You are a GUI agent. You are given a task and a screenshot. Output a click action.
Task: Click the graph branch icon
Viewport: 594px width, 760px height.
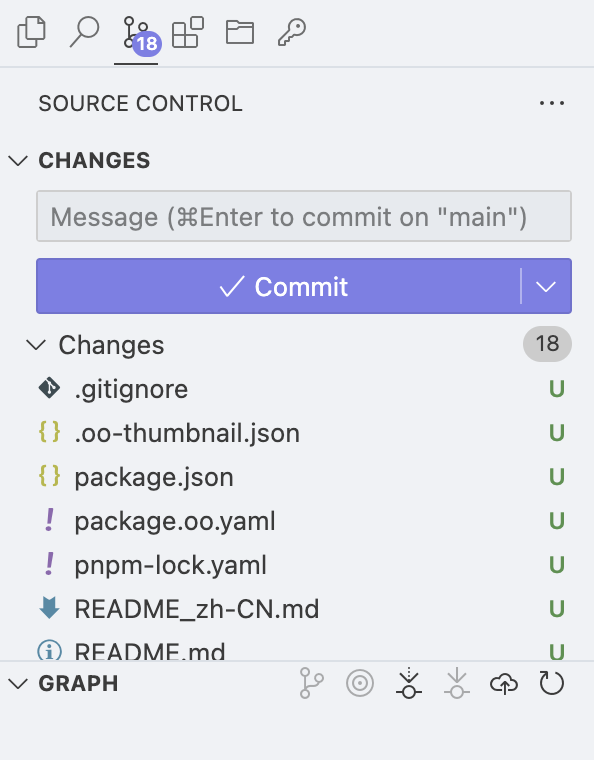point(312,683)
